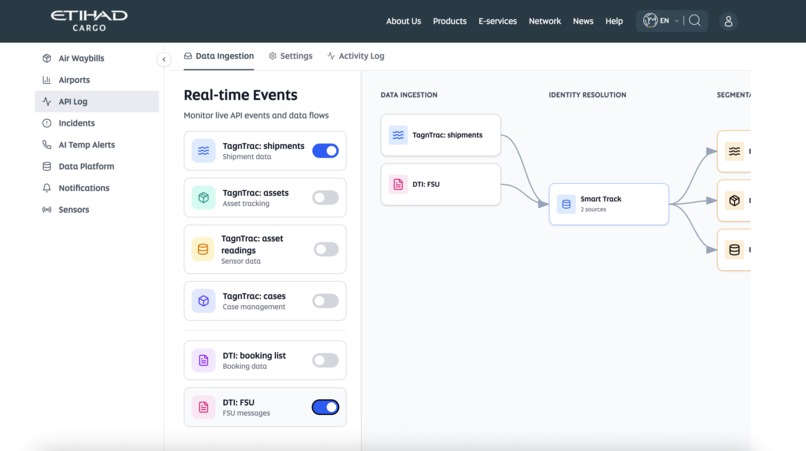Click the globe language icon
806x451 pixels.
coord(650,21)
